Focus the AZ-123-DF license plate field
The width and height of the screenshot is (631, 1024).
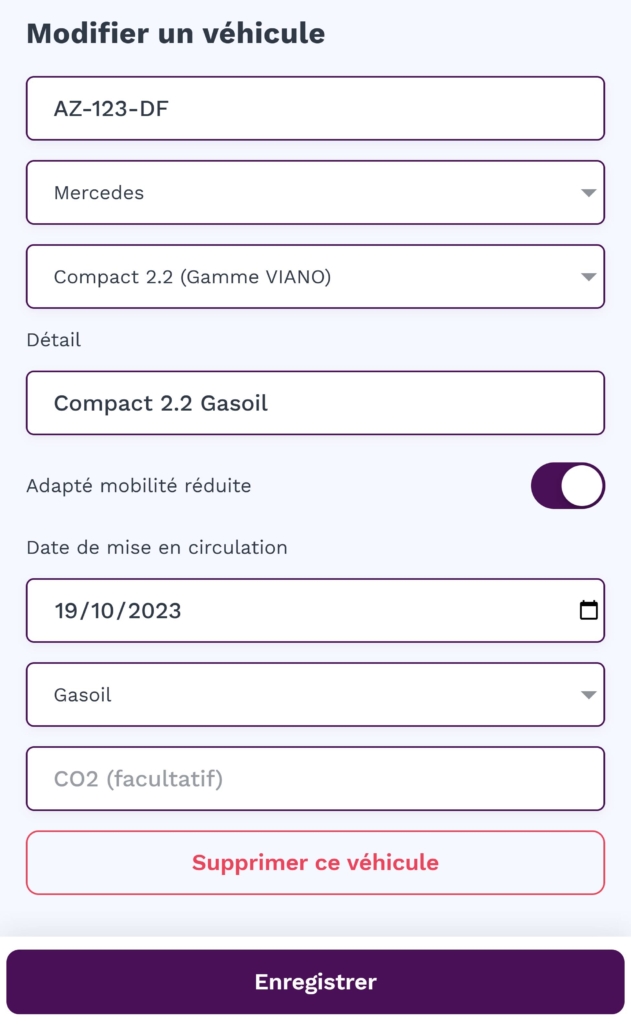pyautogui.click(x=315, y=108)
